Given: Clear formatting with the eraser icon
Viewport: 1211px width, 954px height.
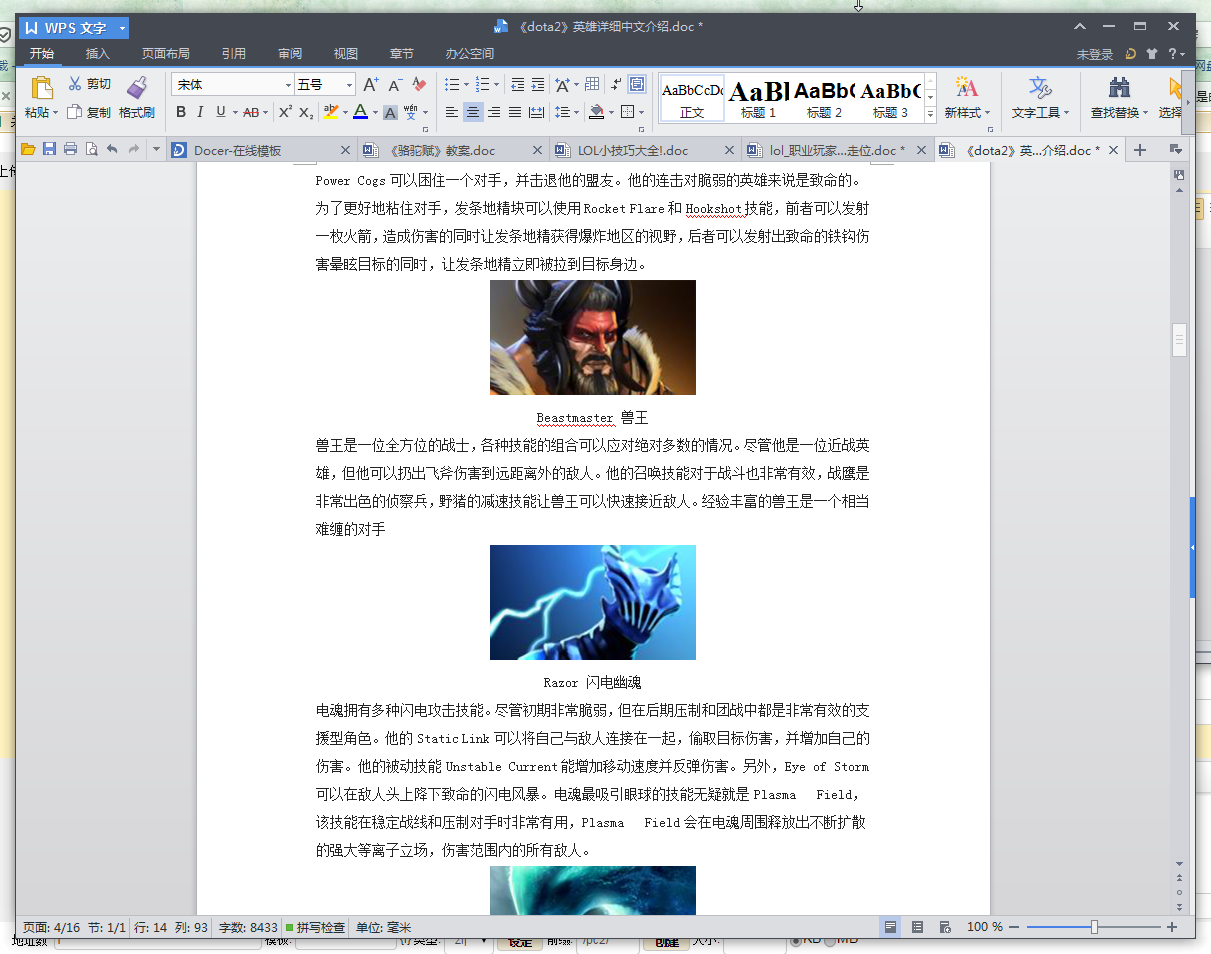Looking at the screenshot, I should [x=420, y=85].
